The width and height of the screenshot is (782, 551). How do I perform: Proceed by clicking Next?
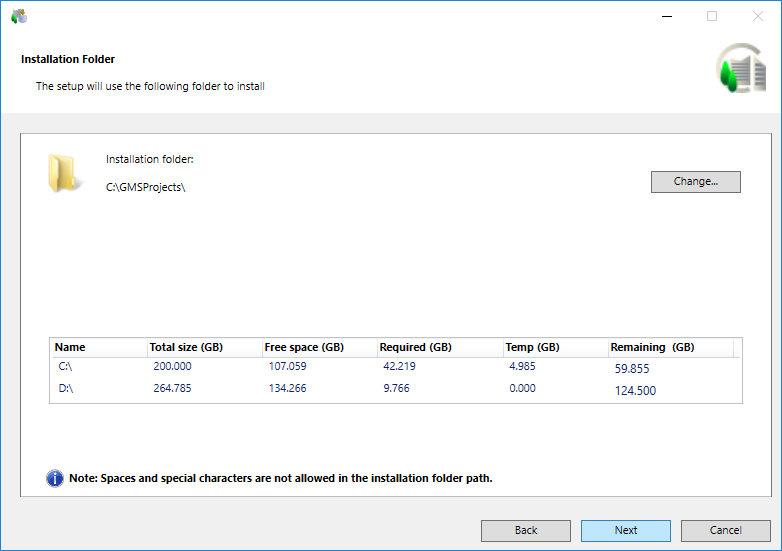[625, 530]
